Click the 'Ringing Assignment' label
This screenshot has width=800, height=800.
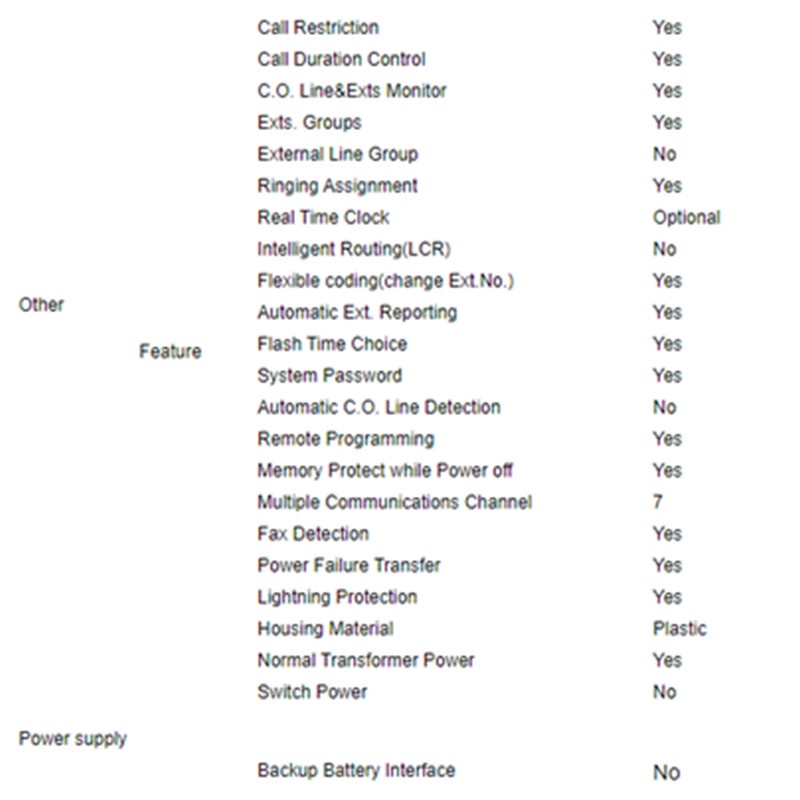pos(337,186)
